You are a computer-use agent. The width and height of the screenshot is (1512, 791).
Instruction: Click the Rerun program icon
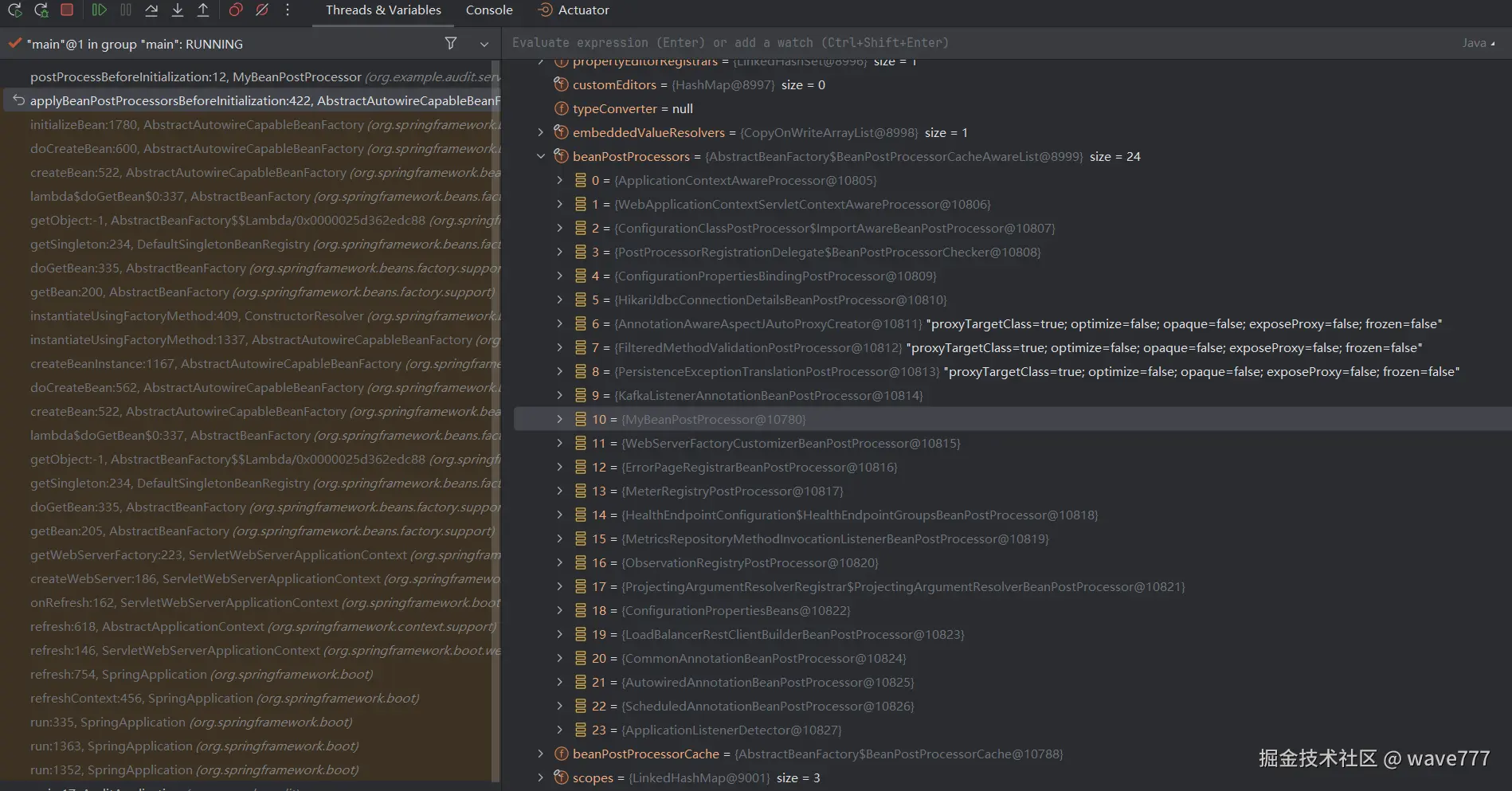(x=14, y=10)
